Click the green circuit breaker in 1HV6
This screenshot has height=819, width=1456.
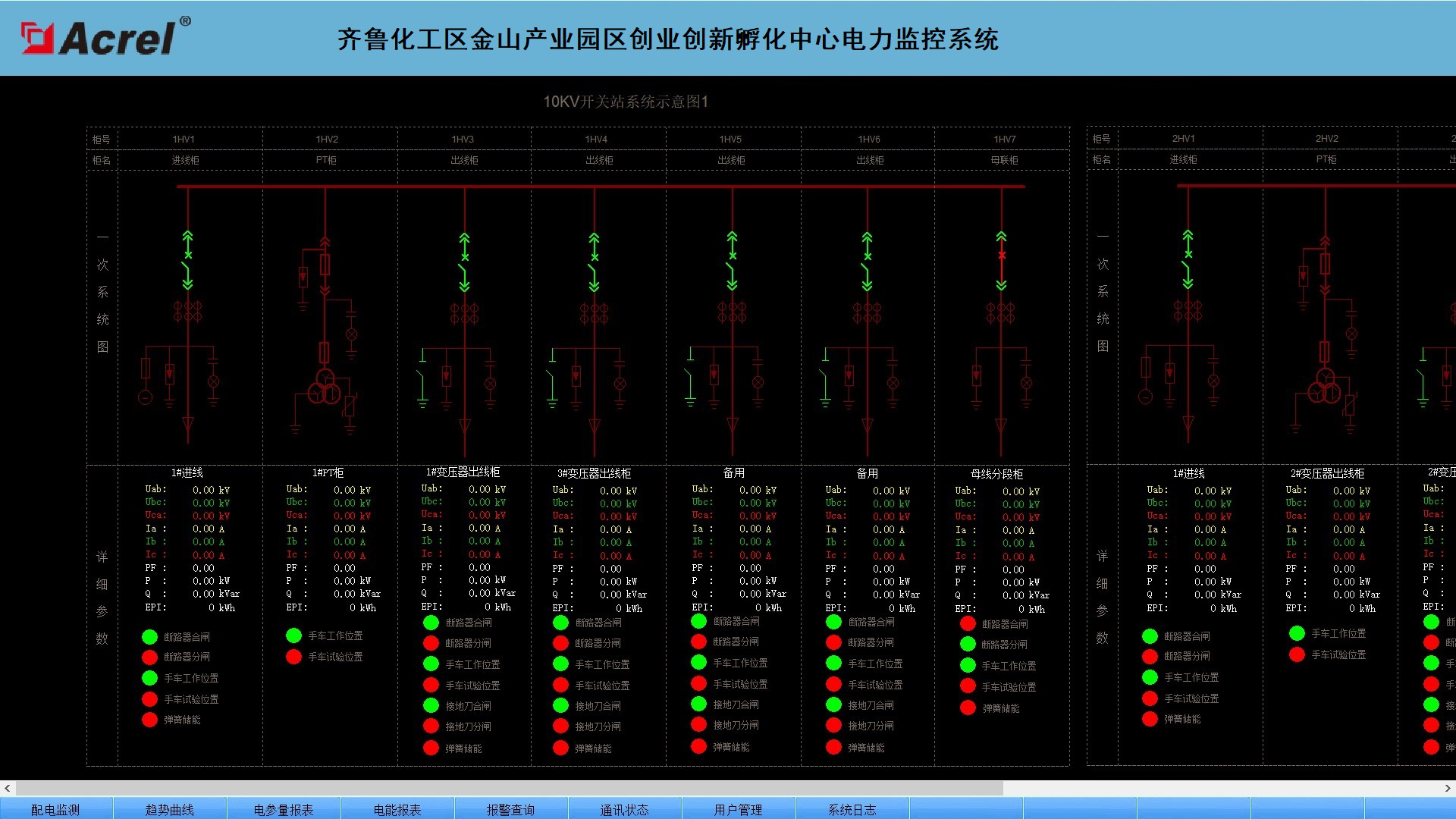click(867, 262)
